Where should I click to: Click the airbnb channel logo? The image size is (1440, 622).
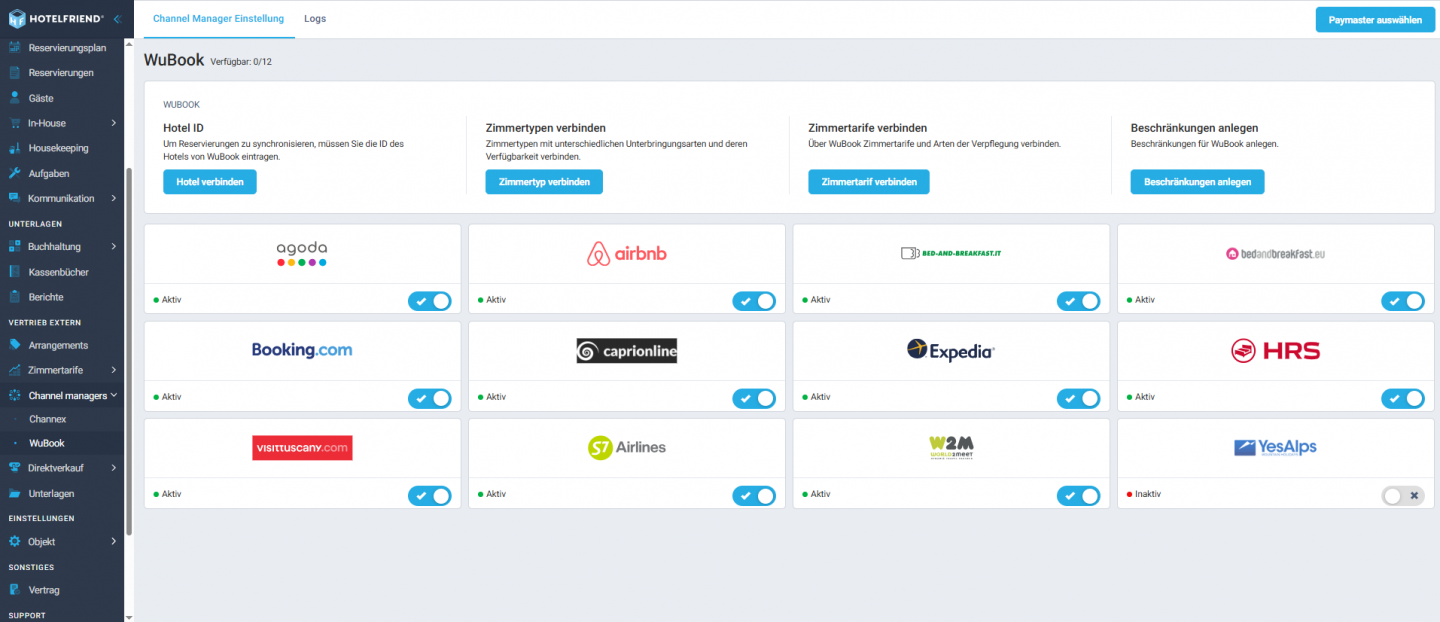click(x=627, y=254)
